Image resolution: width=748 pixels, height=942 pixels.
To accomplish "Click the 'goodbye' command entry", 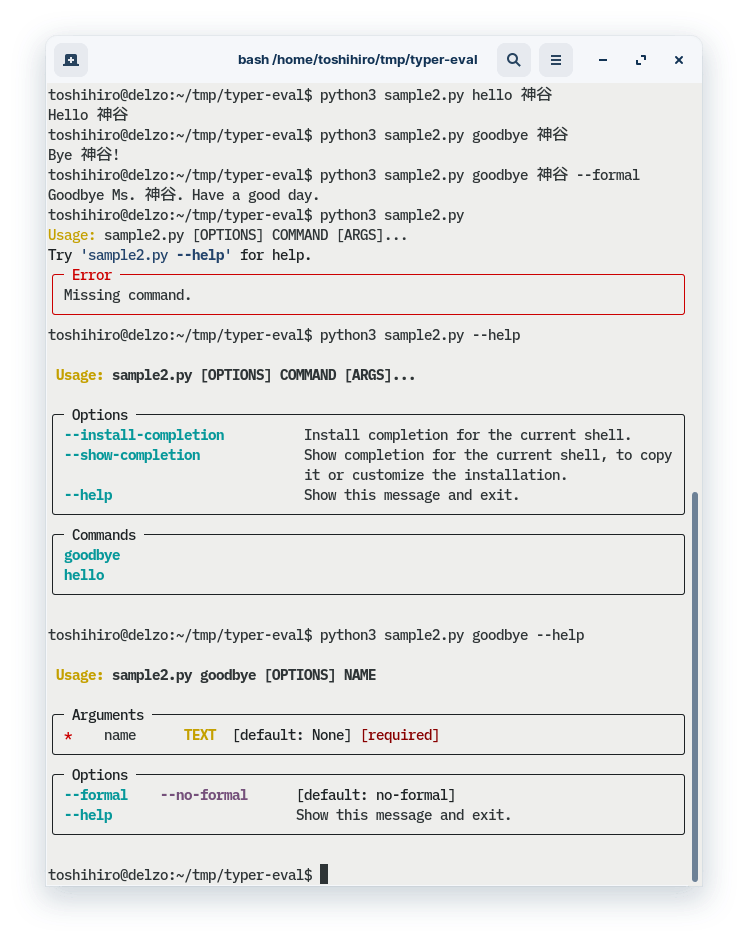I will pyautogui.click(x=92, y=555).
